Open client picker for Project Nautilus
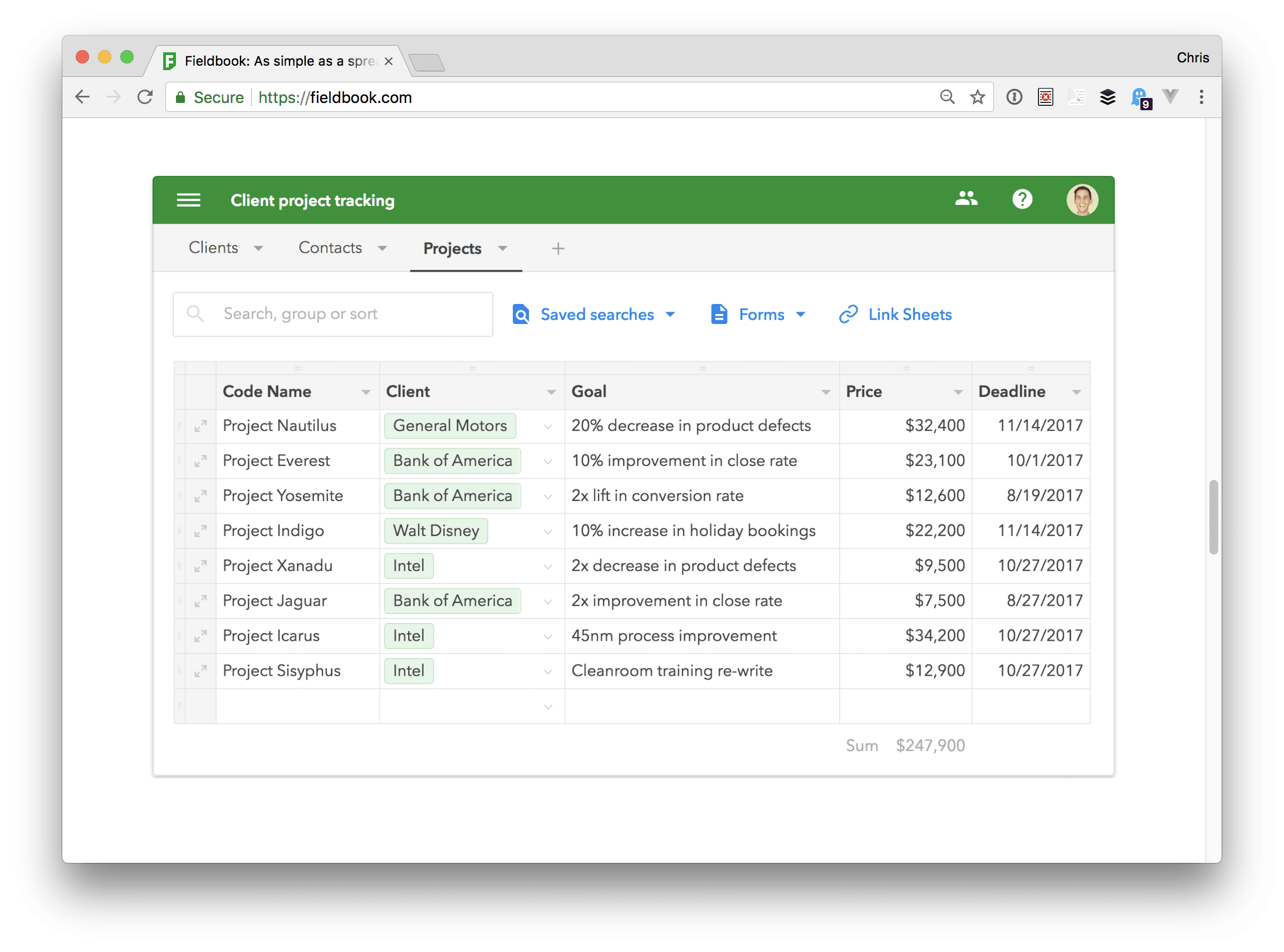 point(548,427)
